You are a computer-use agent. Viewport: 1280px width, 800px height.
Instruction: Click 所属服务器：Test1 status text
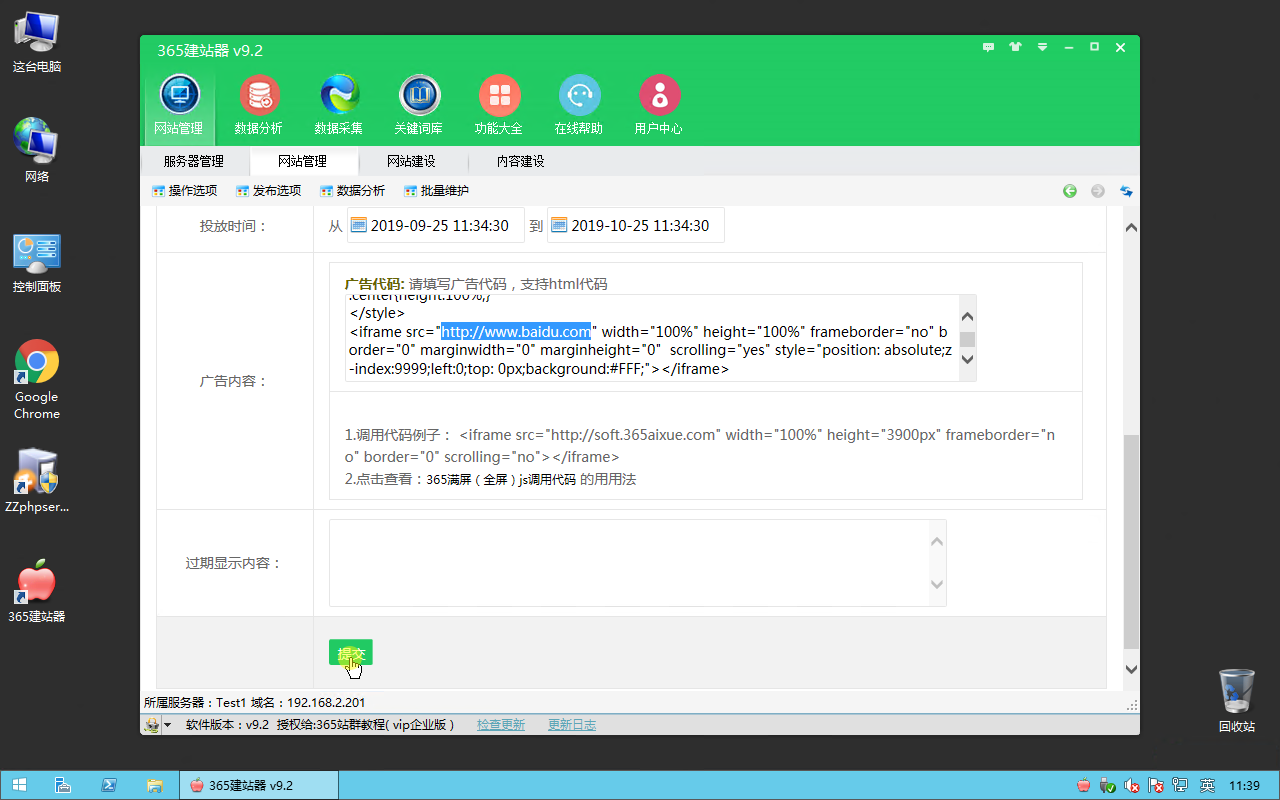(196, 703)
